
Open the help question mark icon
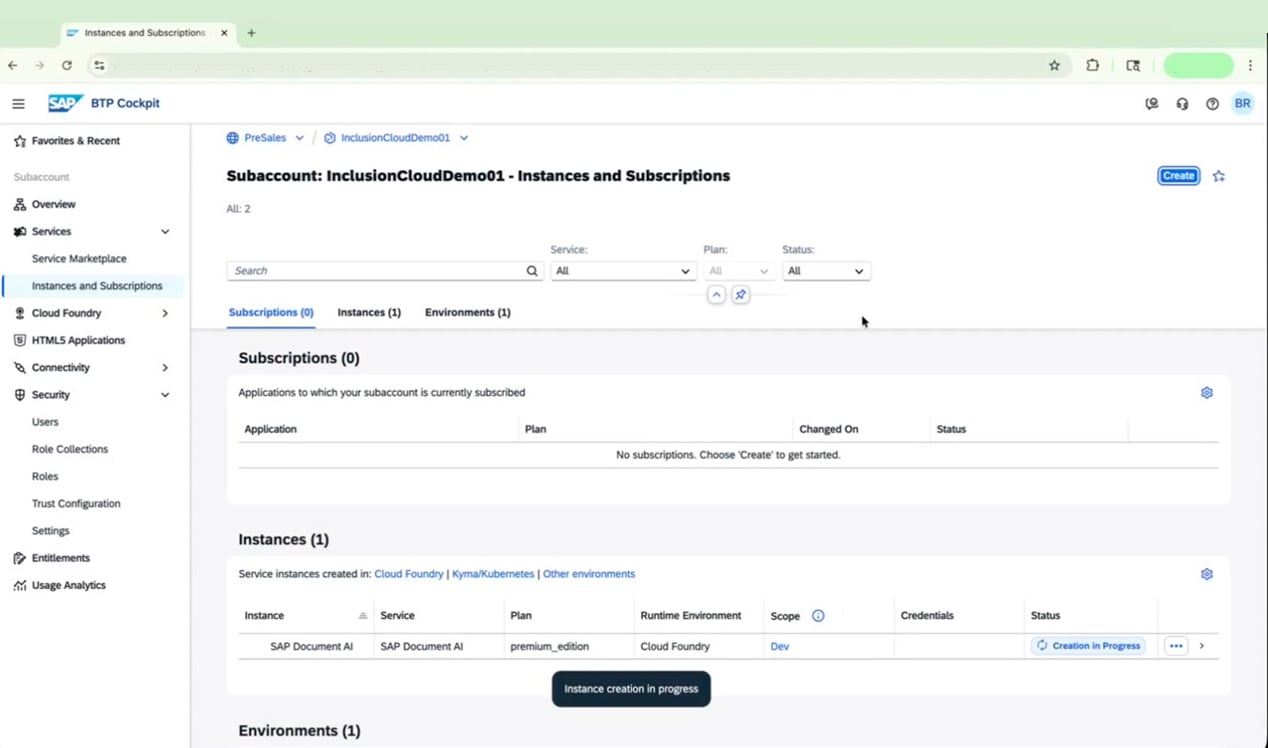1212,104
